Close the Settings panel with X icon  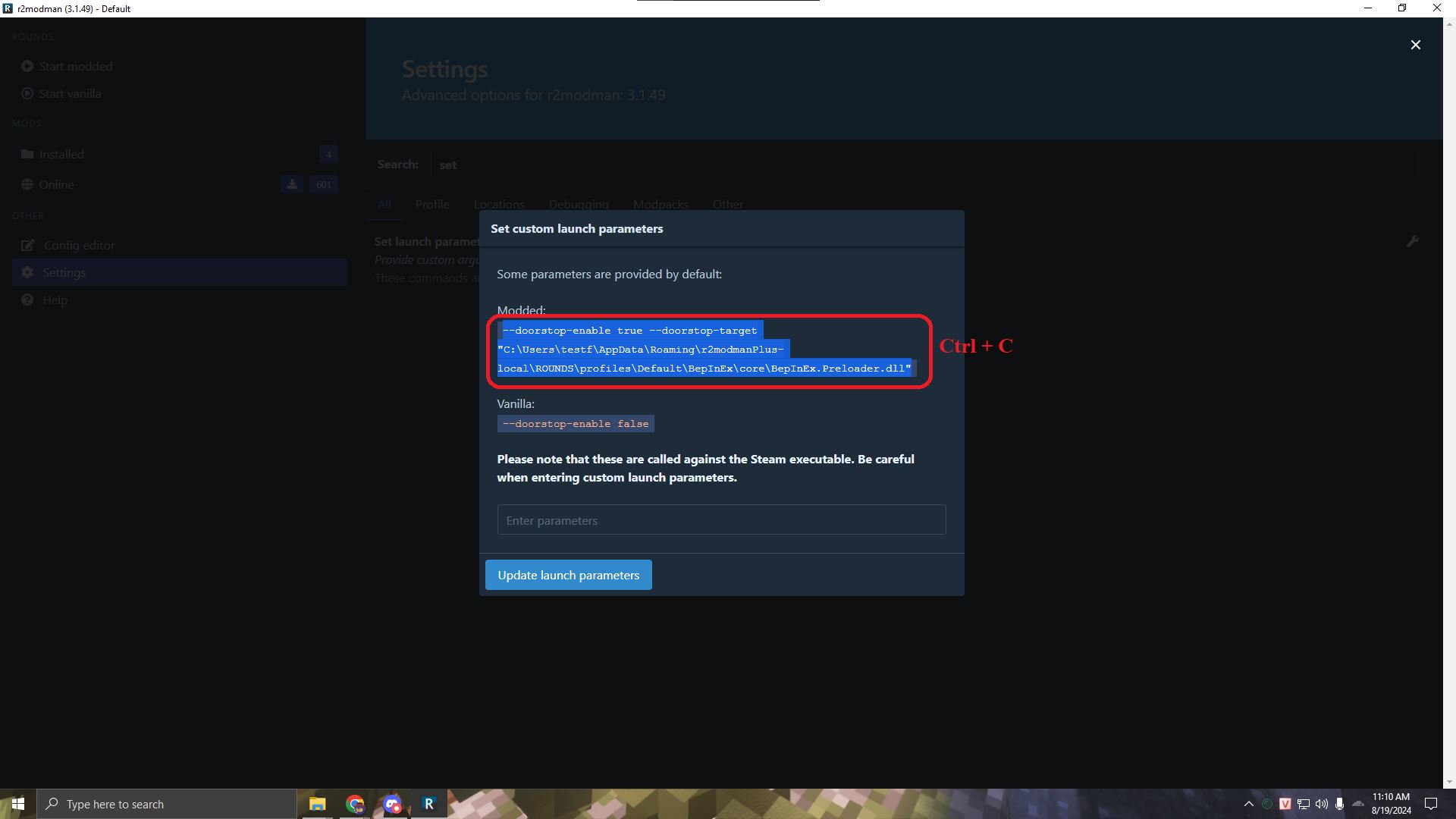[x=1415, y=45]
